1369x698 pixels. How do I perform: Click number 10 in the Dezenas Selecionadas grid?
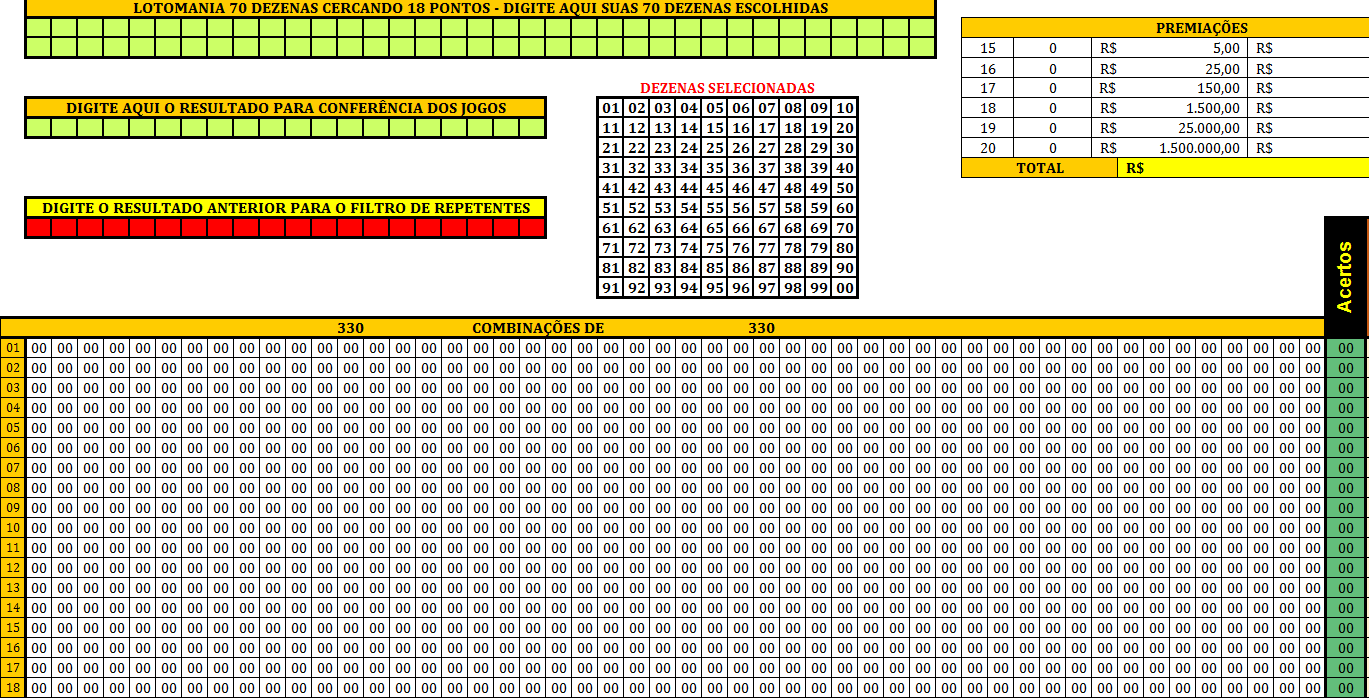click(x=845, y=108)
